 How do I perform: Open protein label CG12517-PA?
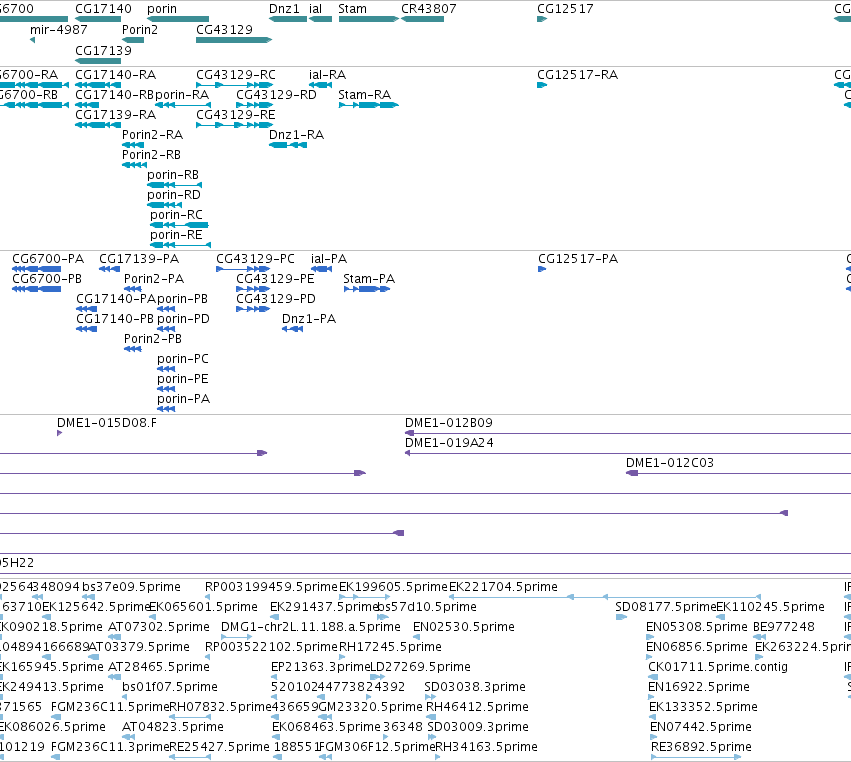tap(578, 258)
